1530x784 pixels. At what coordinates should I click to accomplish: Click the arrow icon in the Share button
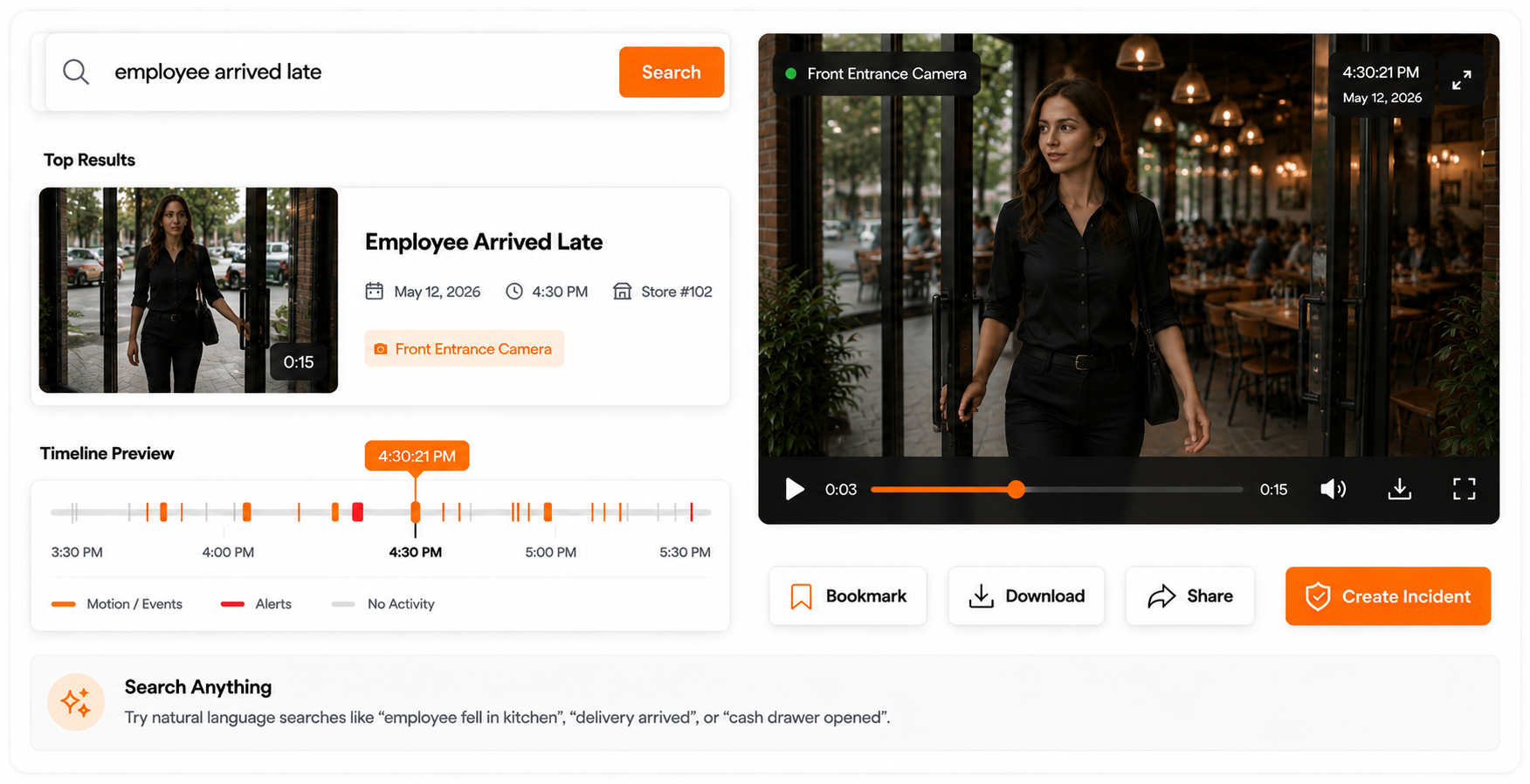(1161, 596)
